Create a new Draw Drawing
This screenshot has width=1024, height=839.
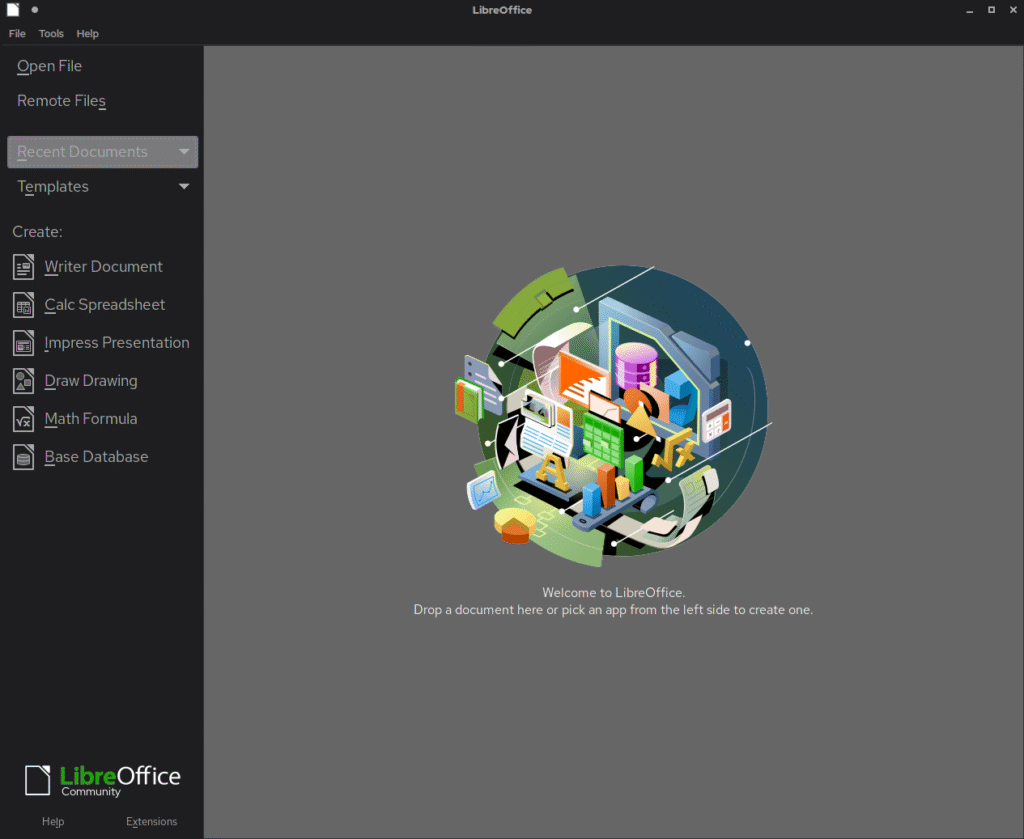coord(91,381)
